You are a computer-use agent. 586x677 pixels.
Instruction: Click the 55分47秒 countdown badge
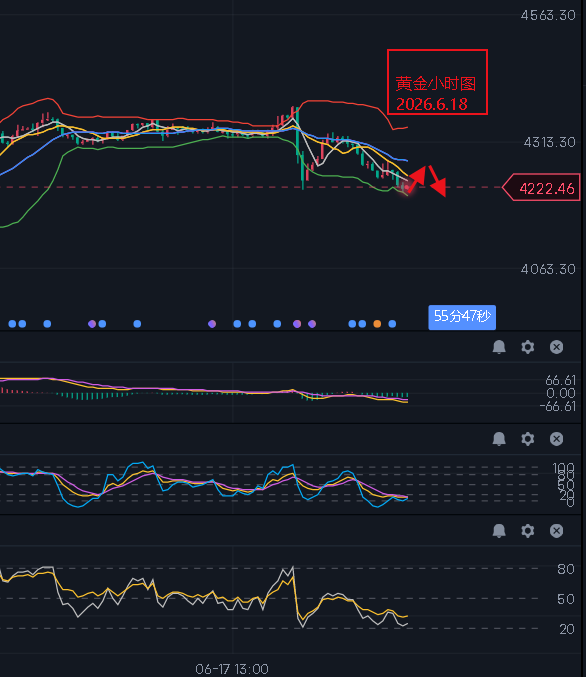click(462, 317)
